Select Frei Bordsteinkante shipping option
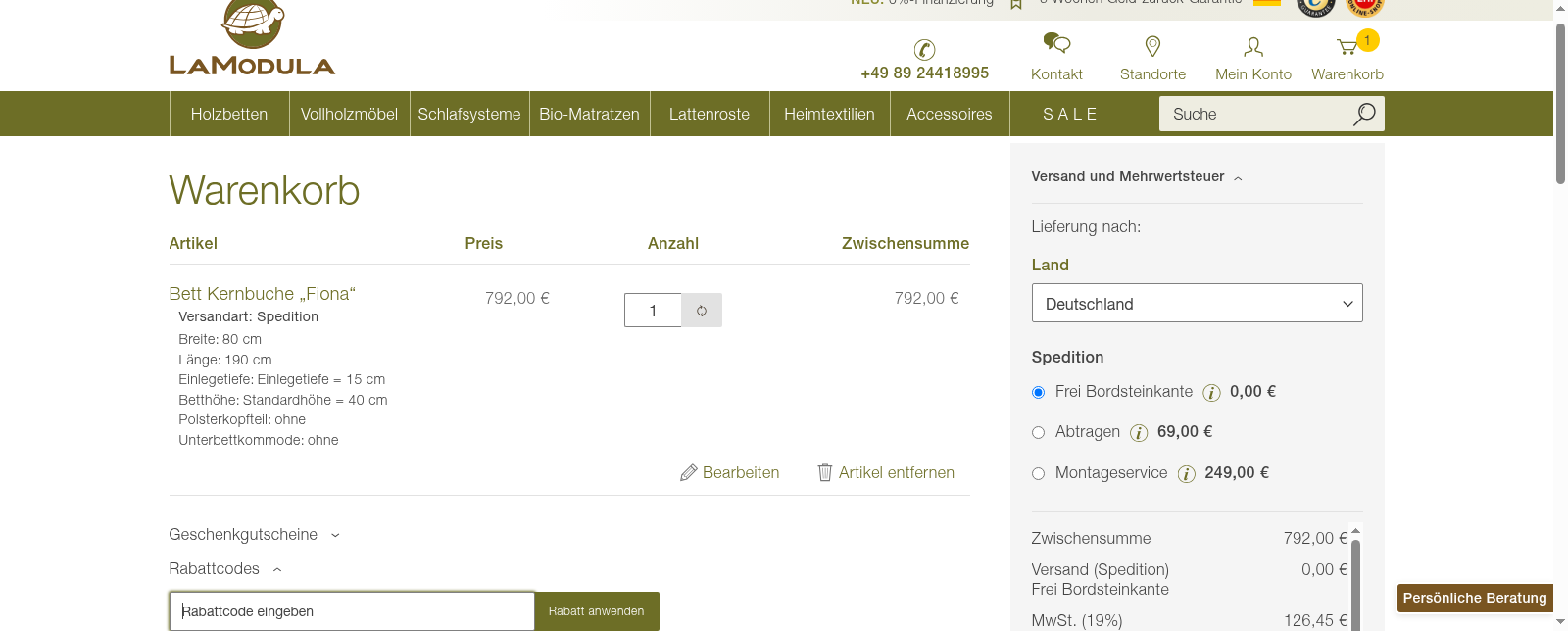Image resolution: width=1568 pixels, height=631 pixels. pos(1038,392)
